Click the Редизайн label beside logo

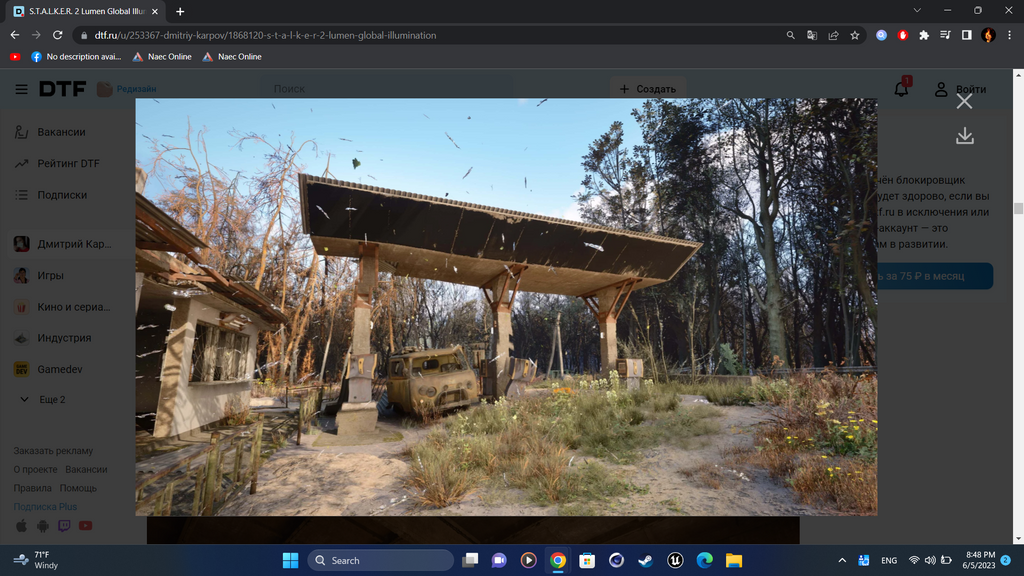pyautogui.click(x=136, y=89)
